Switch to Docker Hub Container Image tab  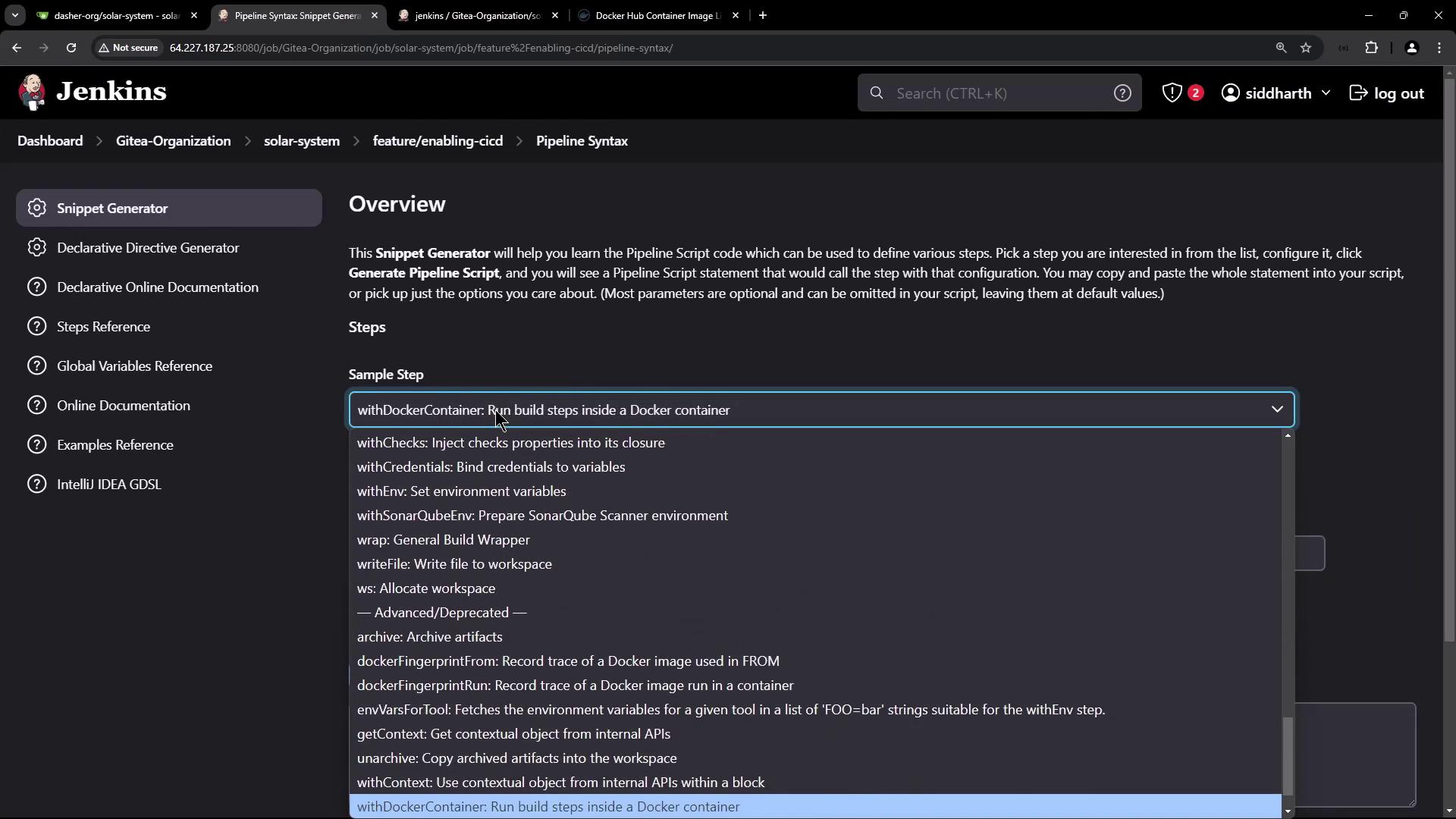point(657,15)
